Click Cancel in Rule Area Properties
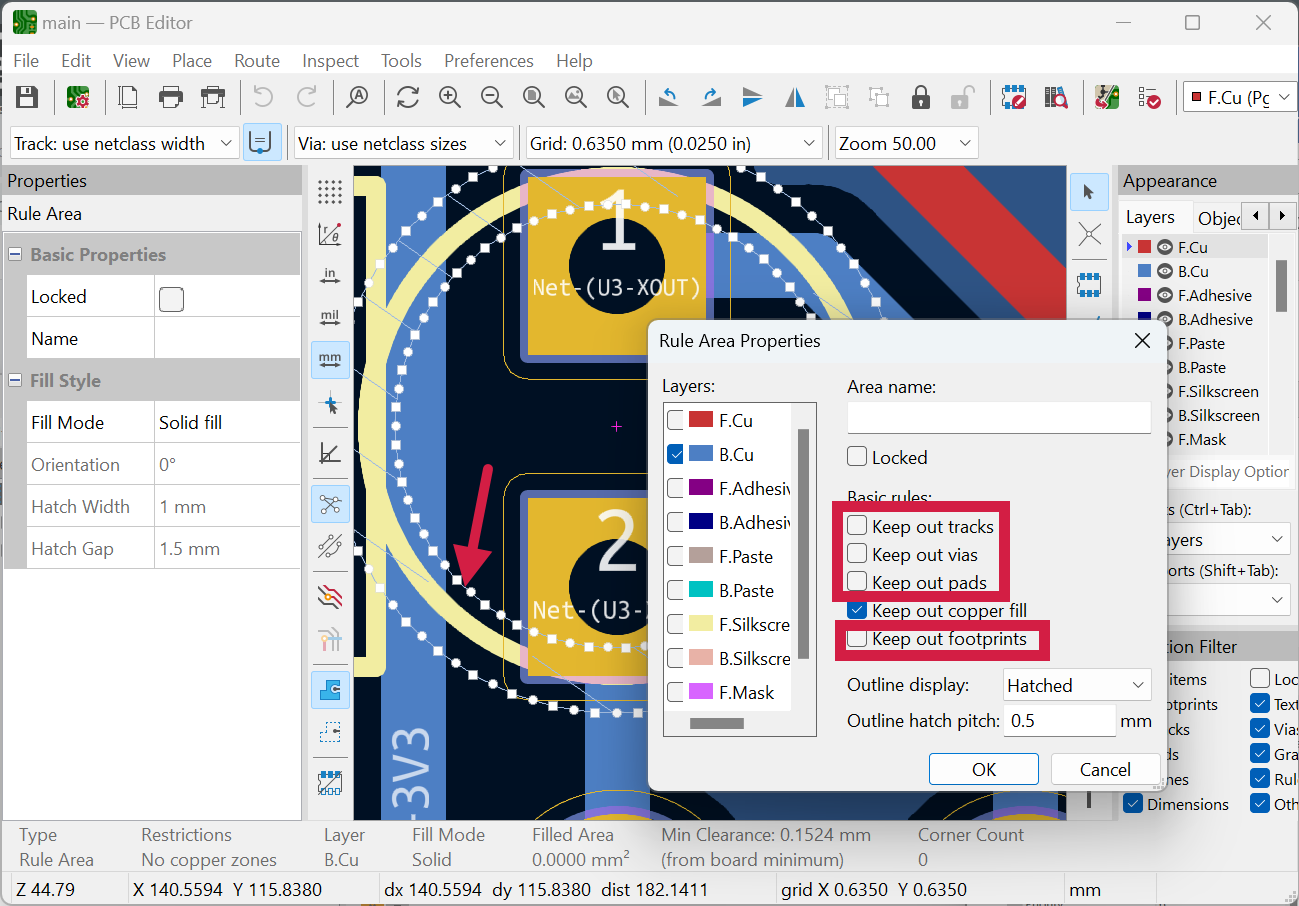Image resolution: width=1299 pixels, height=906 pixels. 1105,769
